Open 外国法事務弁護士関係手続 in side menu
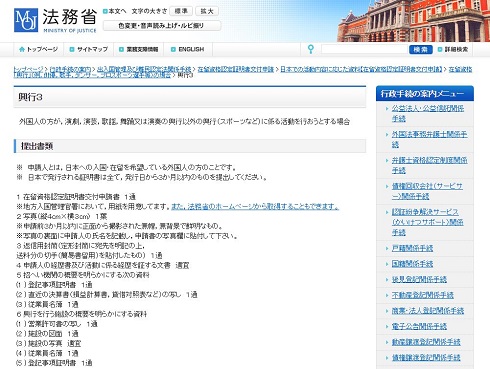Viewport: 490px width, 369px height. tap(429, 139)
